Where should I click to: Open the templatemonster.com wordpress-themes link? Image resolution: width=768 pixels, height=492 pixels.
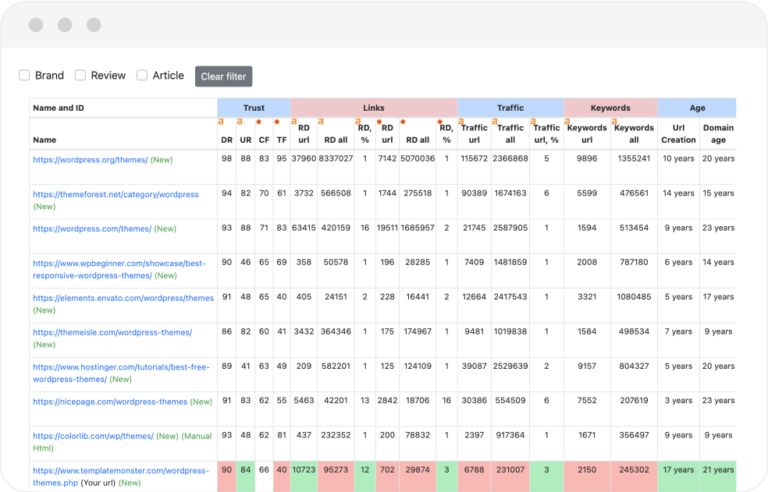[x=120, y=469]
